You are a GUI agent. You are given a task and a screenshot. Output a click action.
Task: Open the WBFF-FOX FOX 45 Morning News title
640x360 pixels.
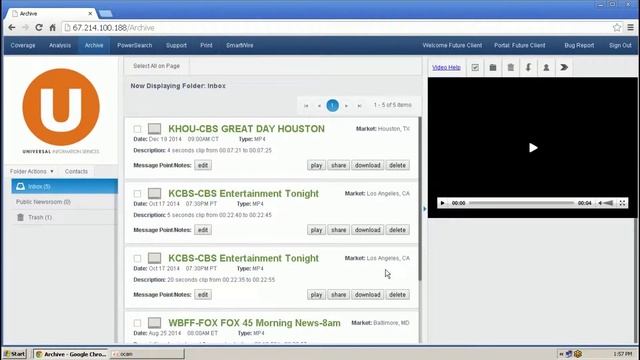(x=254, y=323)
